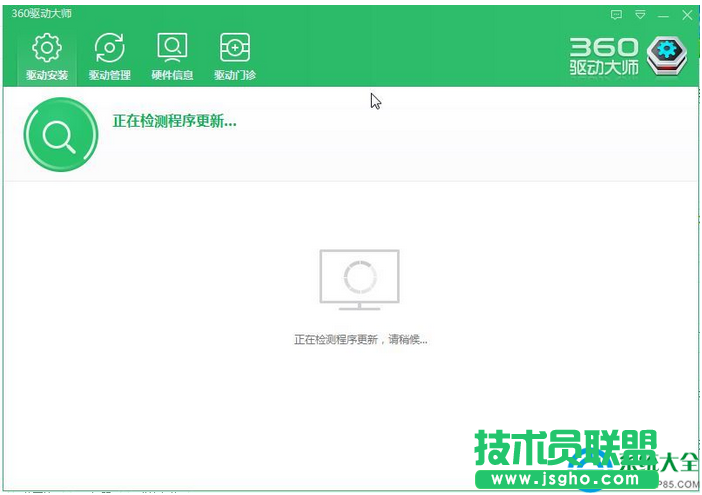Click the monitor loading spinner icon
This screenshot has width=702, height=495.
[360, 280]
